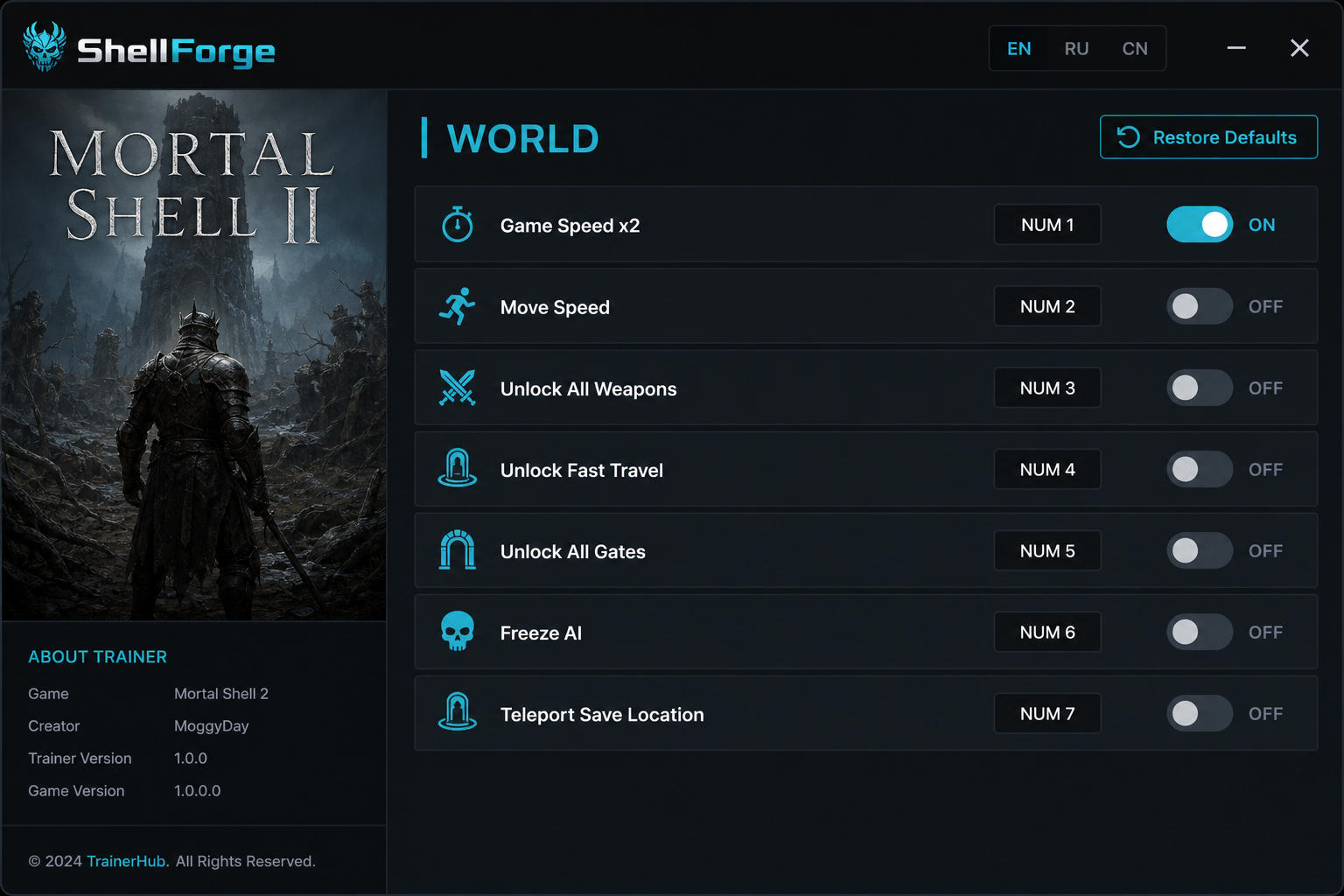Click the 'Mortal Shell 2' game value
Image resolution: width=1344 pixels, height=896 pixels.
221,693
